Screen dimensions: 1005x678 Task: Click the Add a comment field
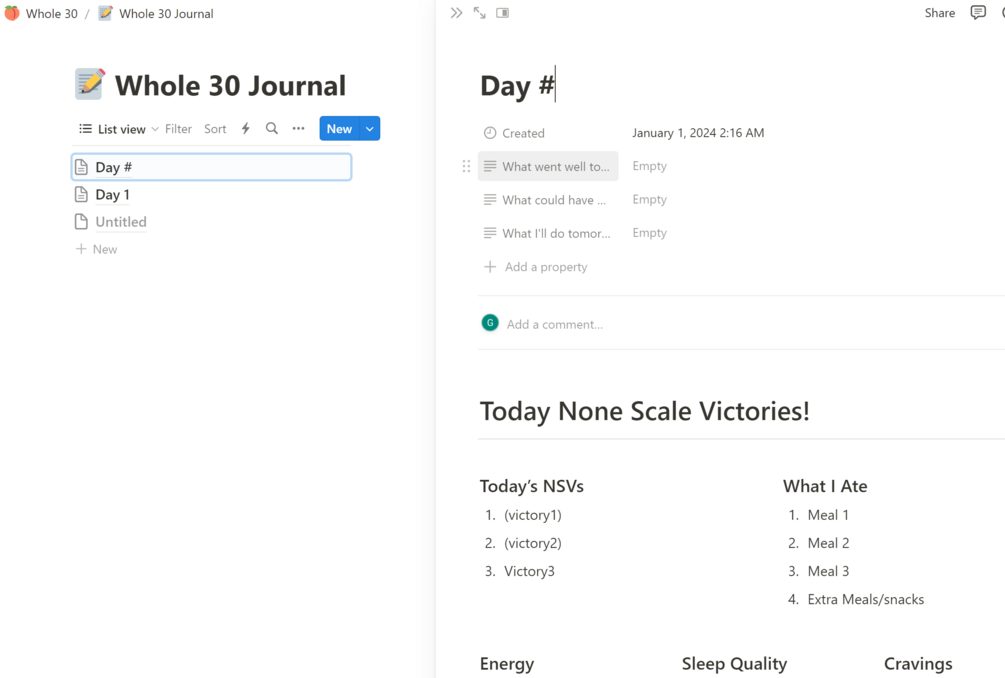pyautogui.click(x=555, y=324)
